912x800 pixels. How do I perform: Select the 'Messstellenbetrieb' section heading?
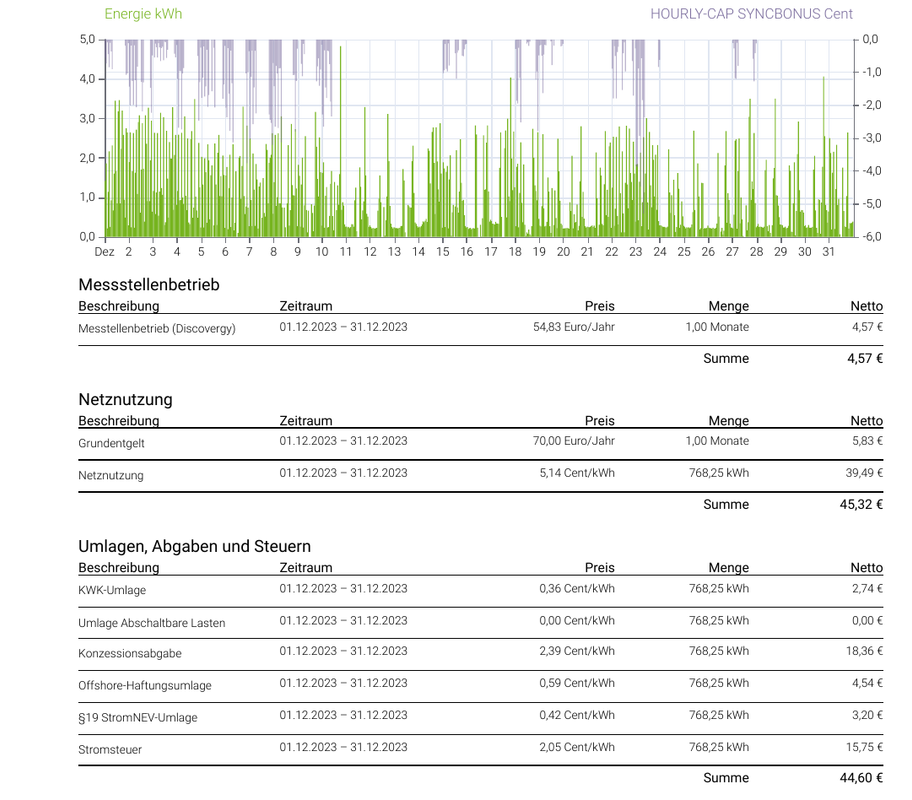(x=149, y=285)
